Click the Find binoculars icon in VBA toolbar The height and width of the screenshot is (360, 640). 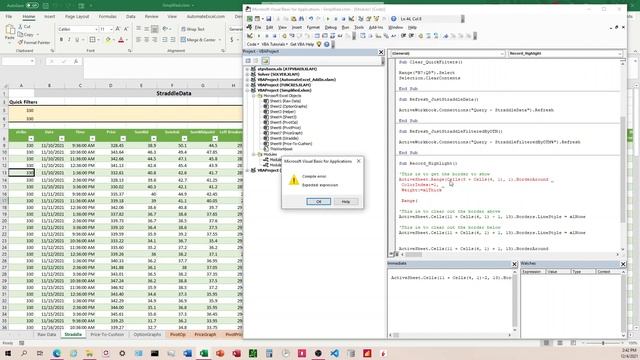coord(301,19)
